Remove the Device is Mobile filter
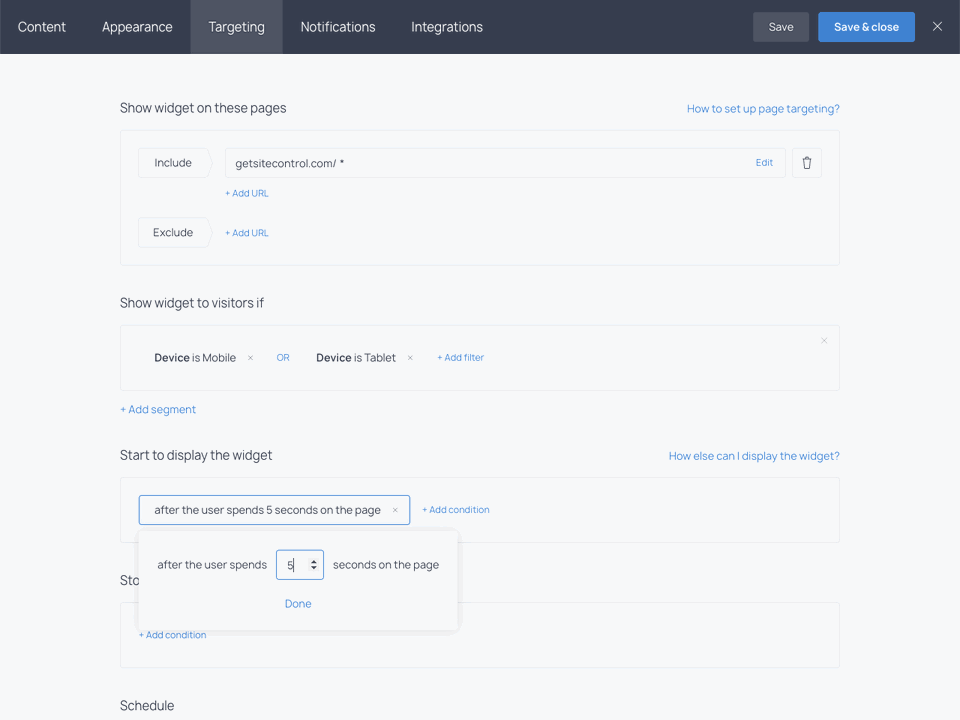 pos(250,358)
